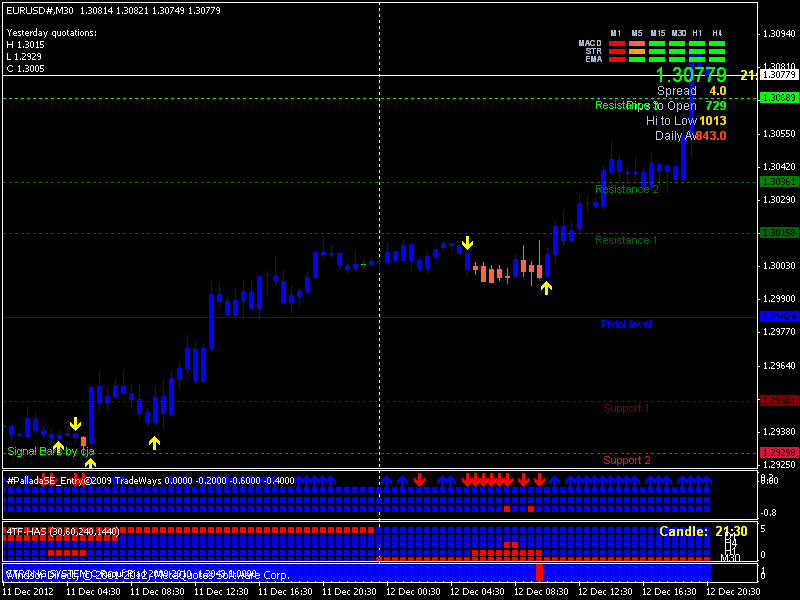
Task: Select the EMA H4 green signal bar
Action: click(716, 59)
